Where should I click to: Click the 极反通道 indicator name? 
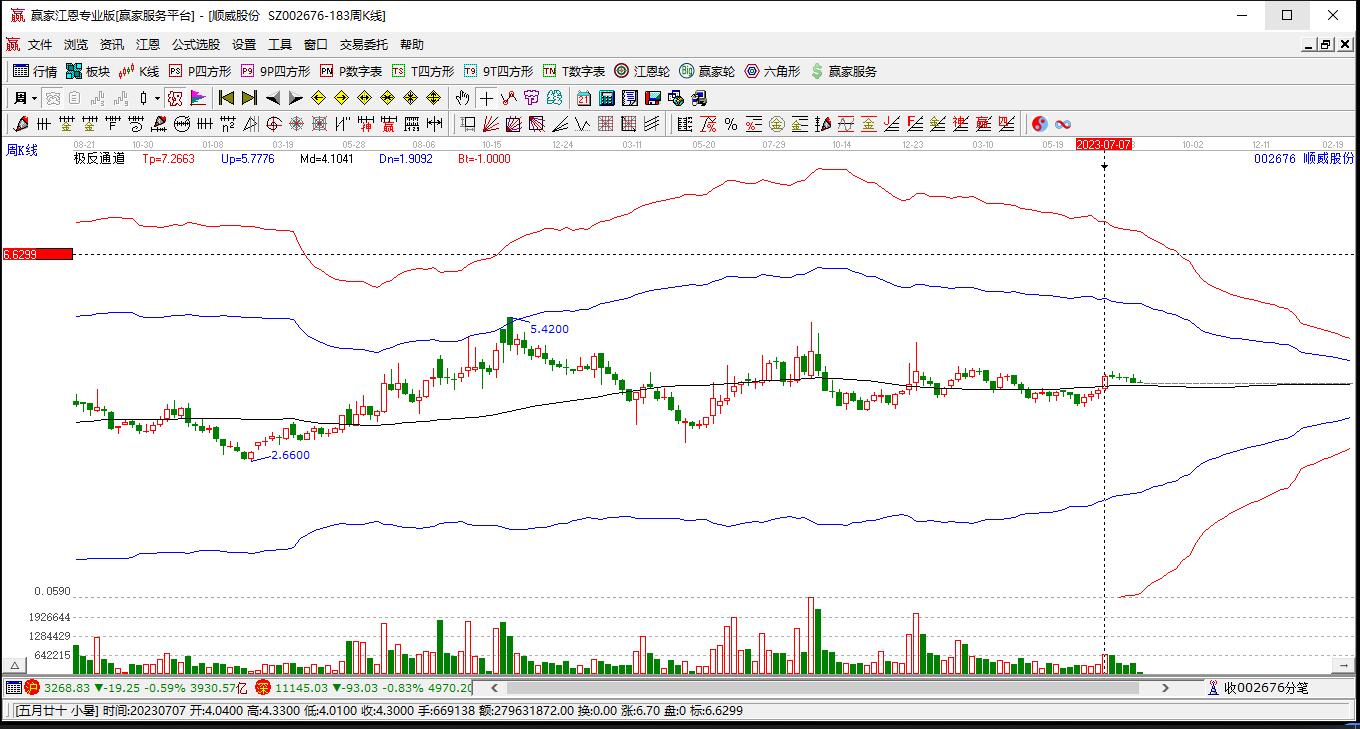click(99, 158)
